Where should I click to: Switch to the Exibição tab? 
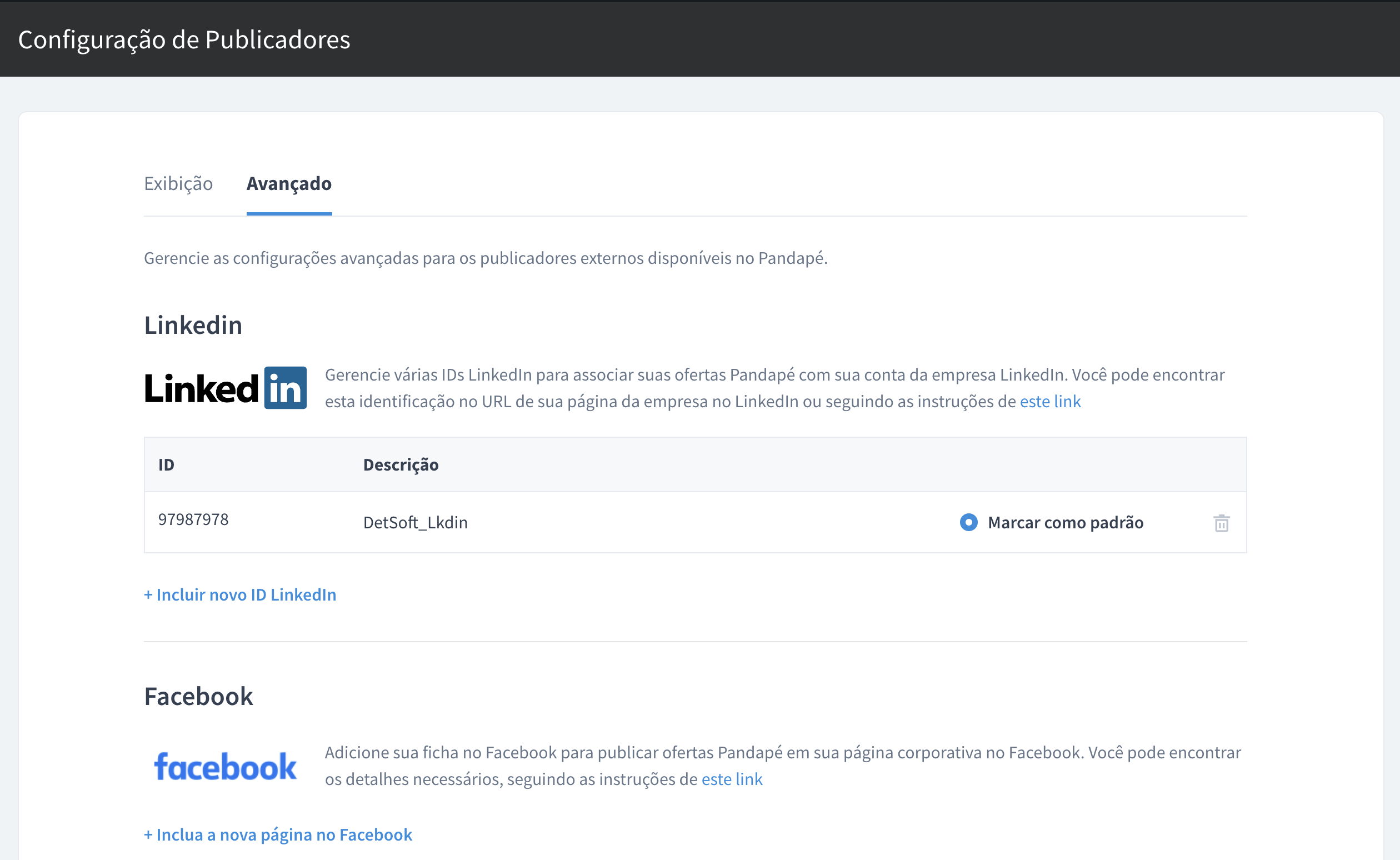coord(178,184)
